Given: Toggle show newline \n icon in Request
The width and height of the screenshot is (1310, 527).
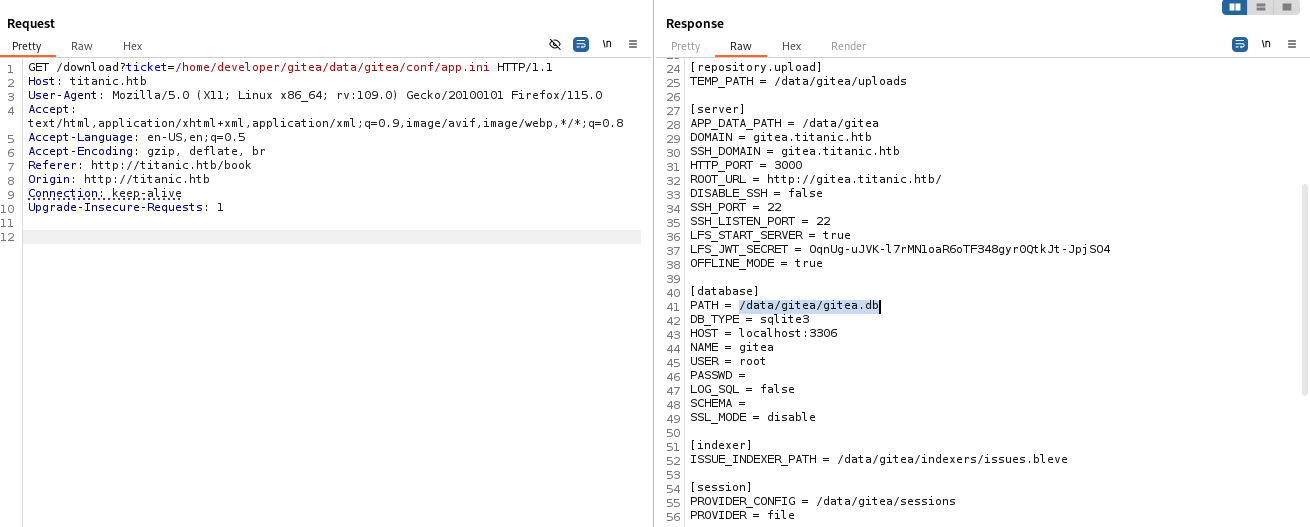Looking at the screenshot, I should (x=607, y=44).
